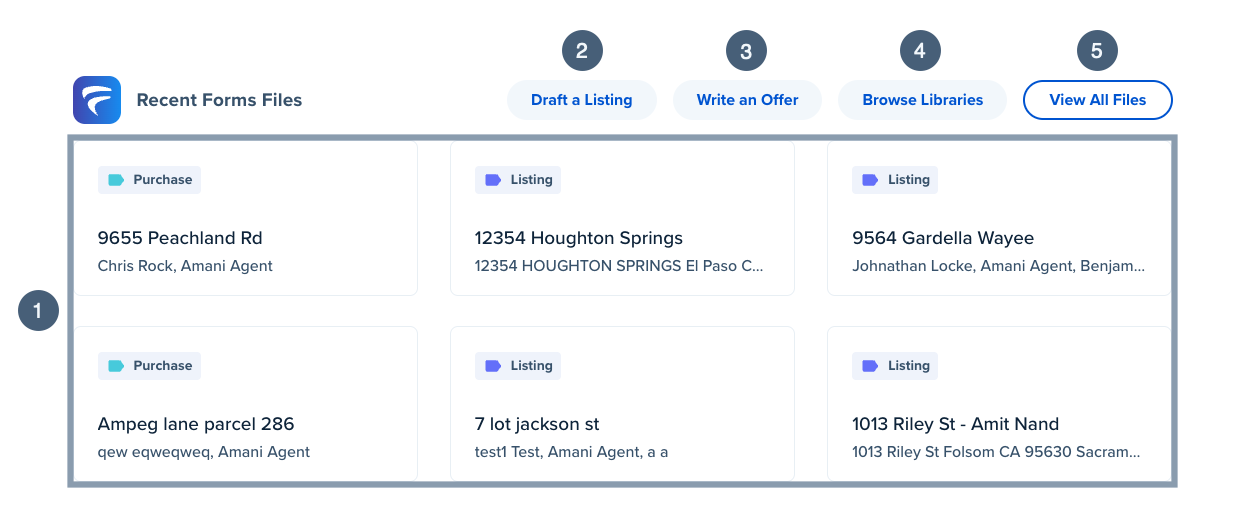The image size is (1254, 530).
Task: Click Listing tag icon on 12354 Houghton Springs
Action: click(493, 180)
